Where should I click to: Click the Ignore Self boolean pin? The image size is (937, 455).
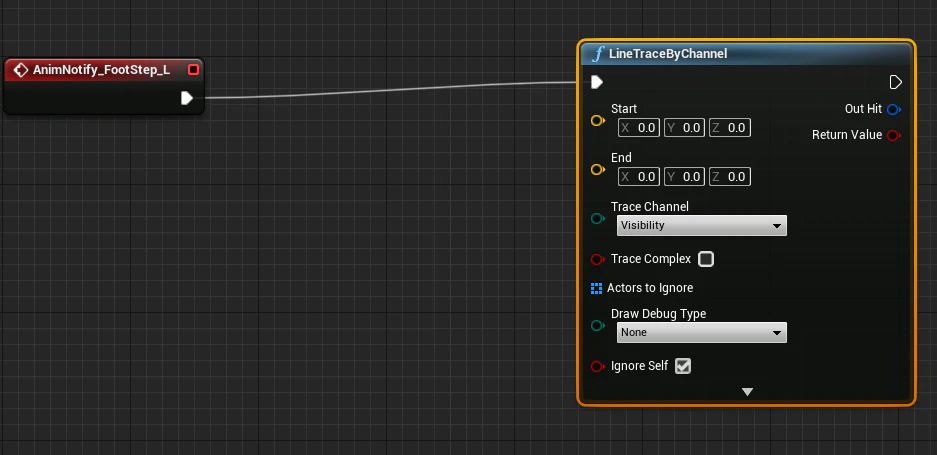point(598,367)
